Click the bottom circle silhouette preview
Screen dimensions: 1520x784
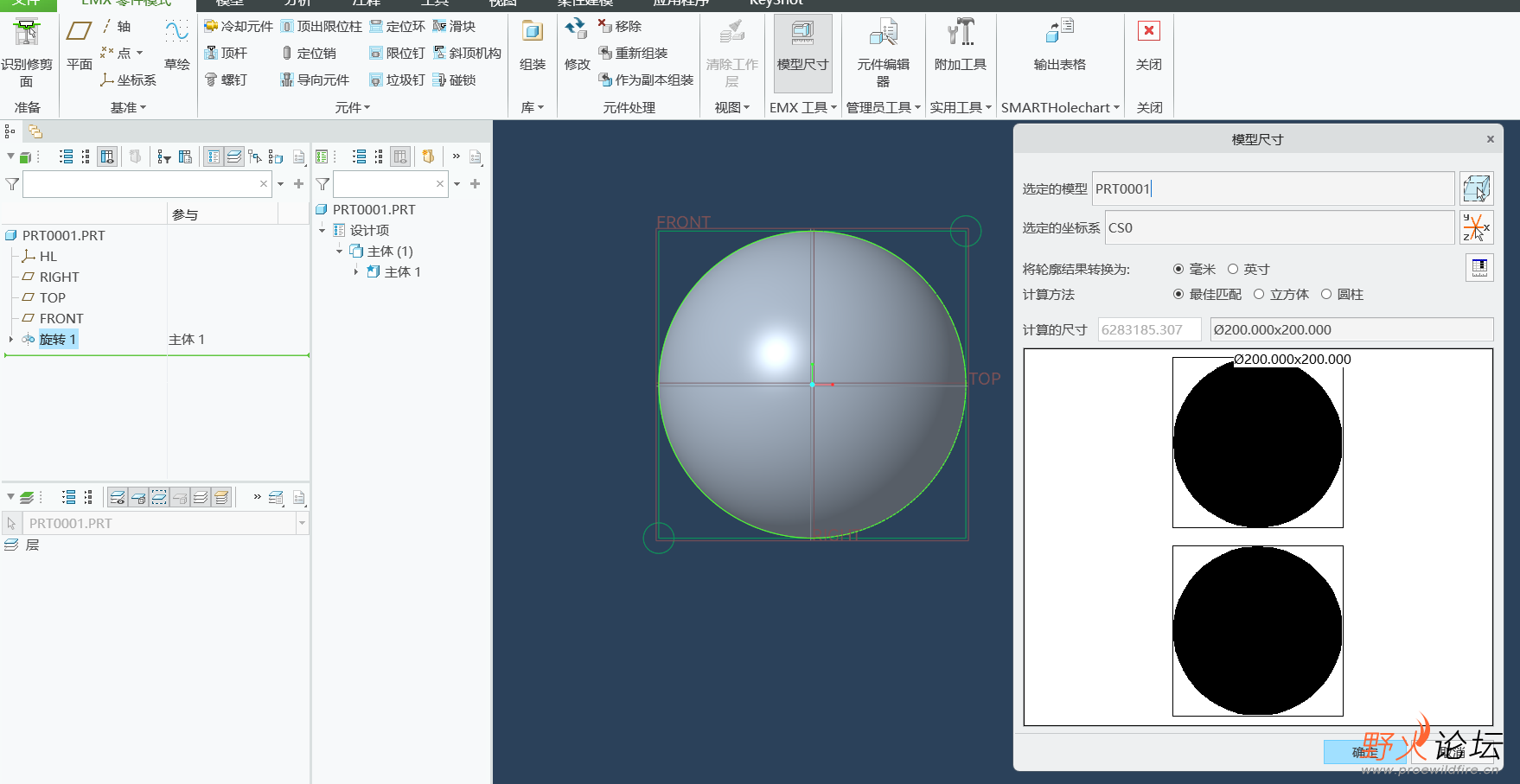click(x=1257, y=631)
